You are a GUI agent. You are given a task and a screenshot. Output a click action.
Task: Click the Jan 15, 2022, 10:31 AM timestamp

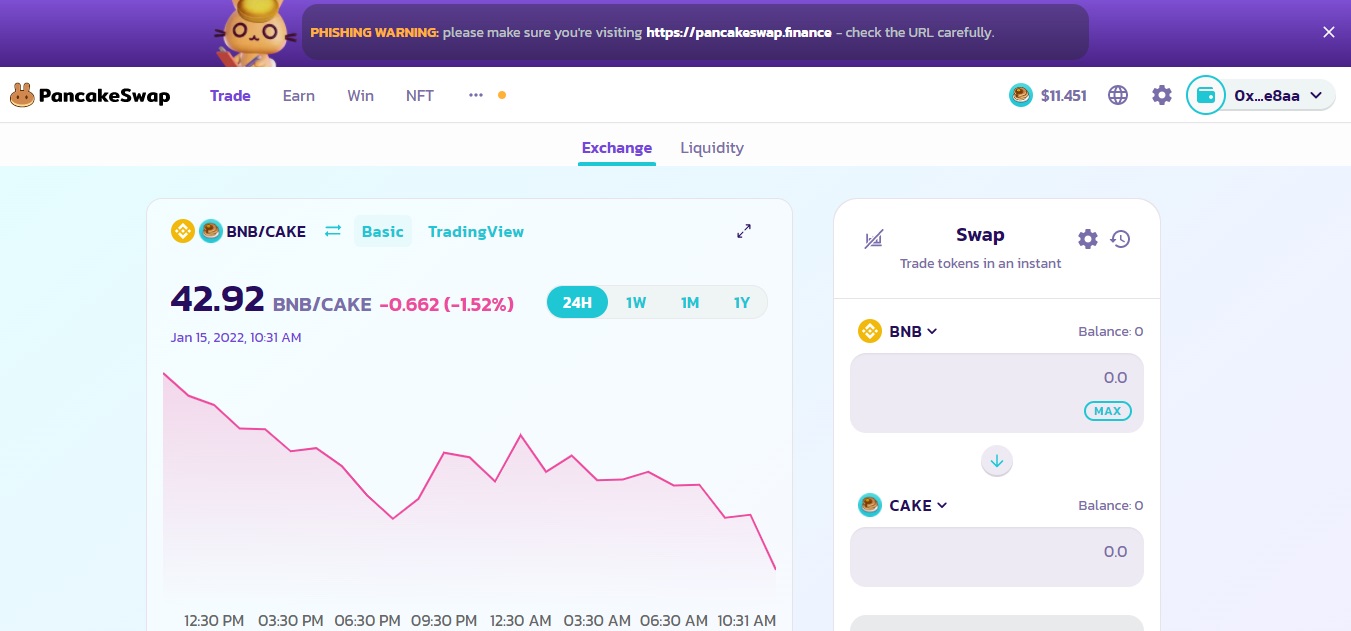(x=236, y=338)
